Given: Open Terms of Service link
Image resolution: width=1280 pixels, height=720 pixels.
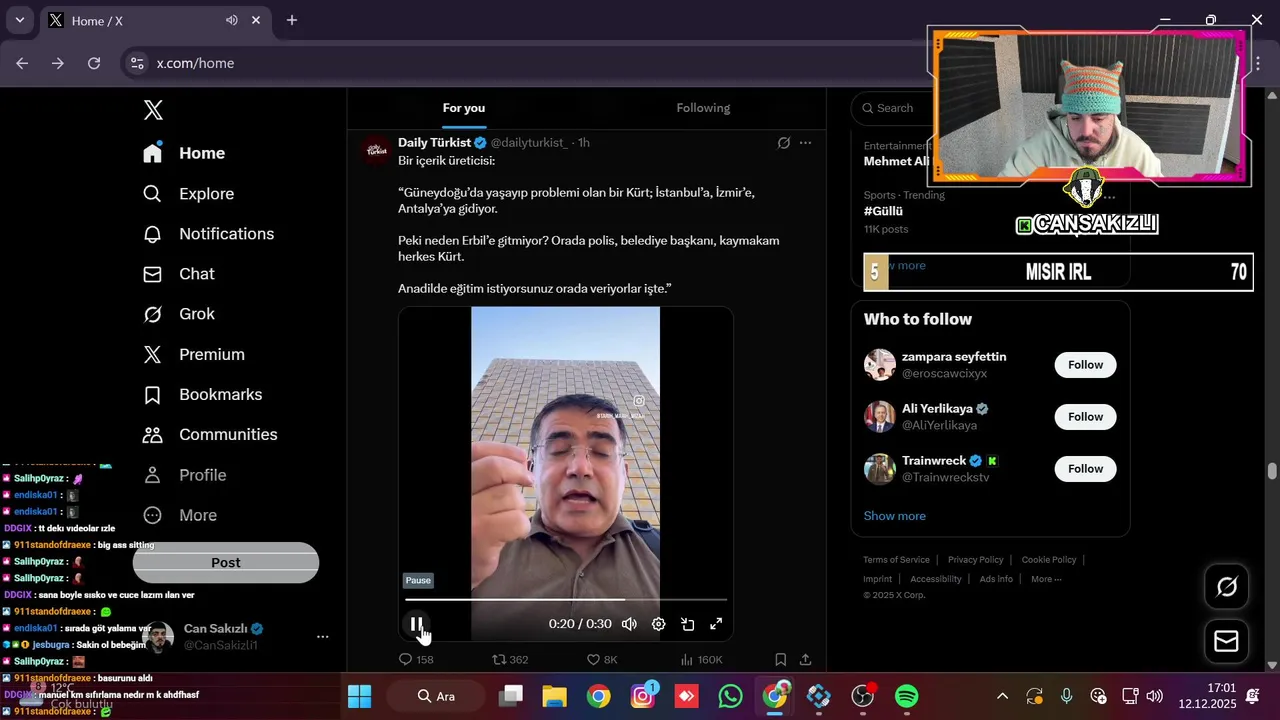Looking at the screenshot, I should [896, 560].
